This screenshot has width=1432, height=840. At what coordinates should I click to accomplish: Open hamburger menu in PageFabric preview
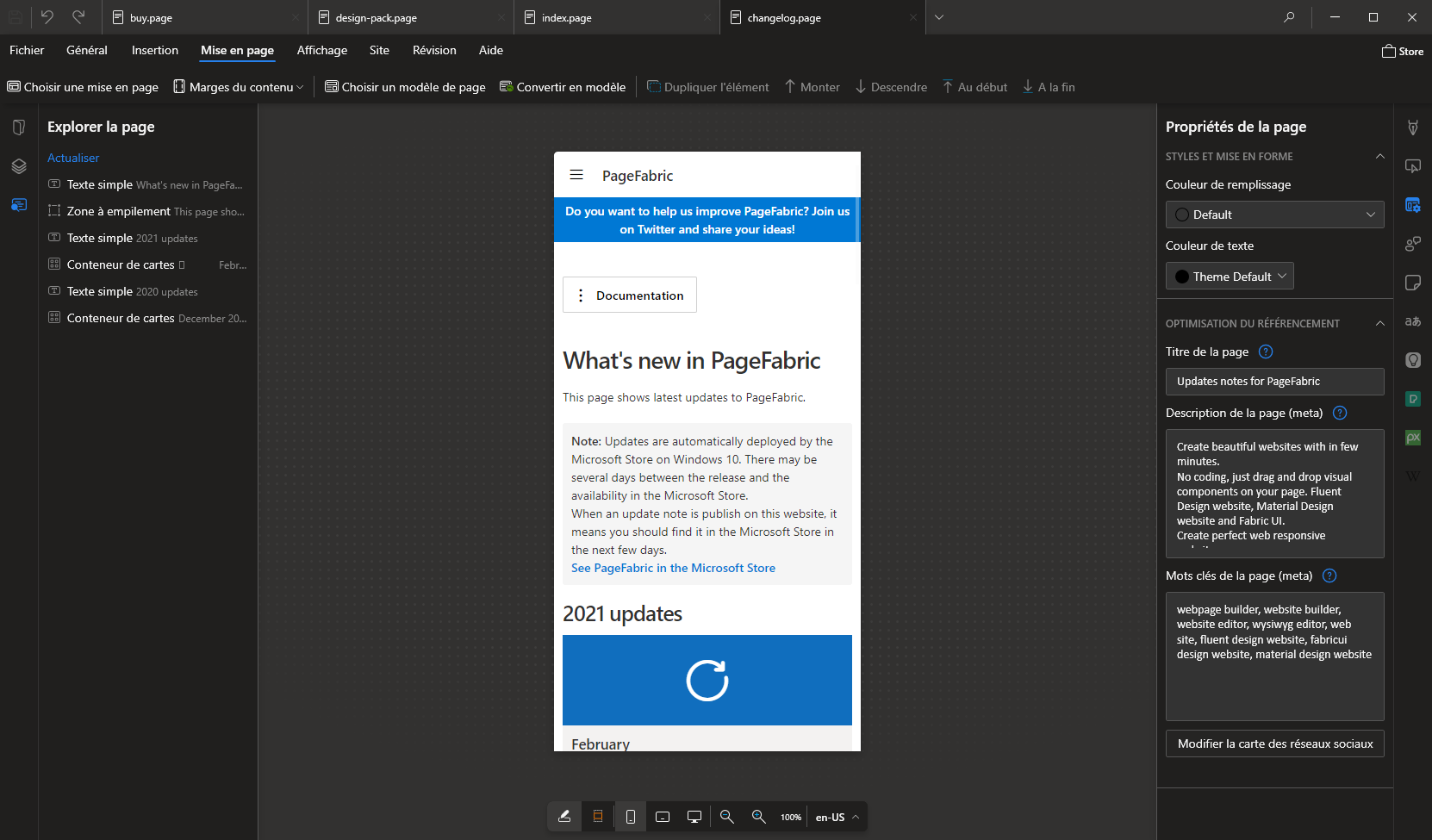tap(576, 175)
